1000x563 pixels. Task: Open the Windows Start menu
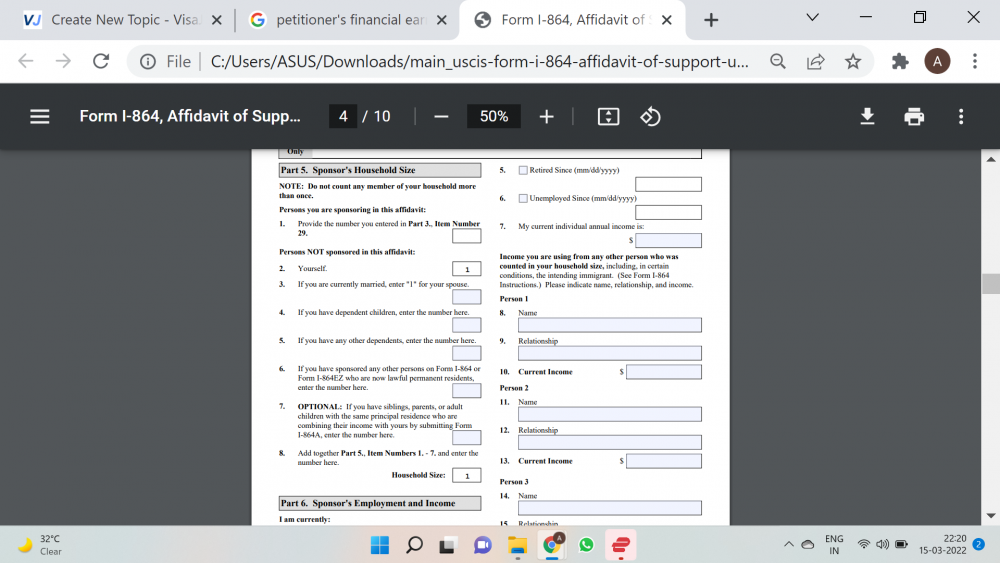point(379,545)
